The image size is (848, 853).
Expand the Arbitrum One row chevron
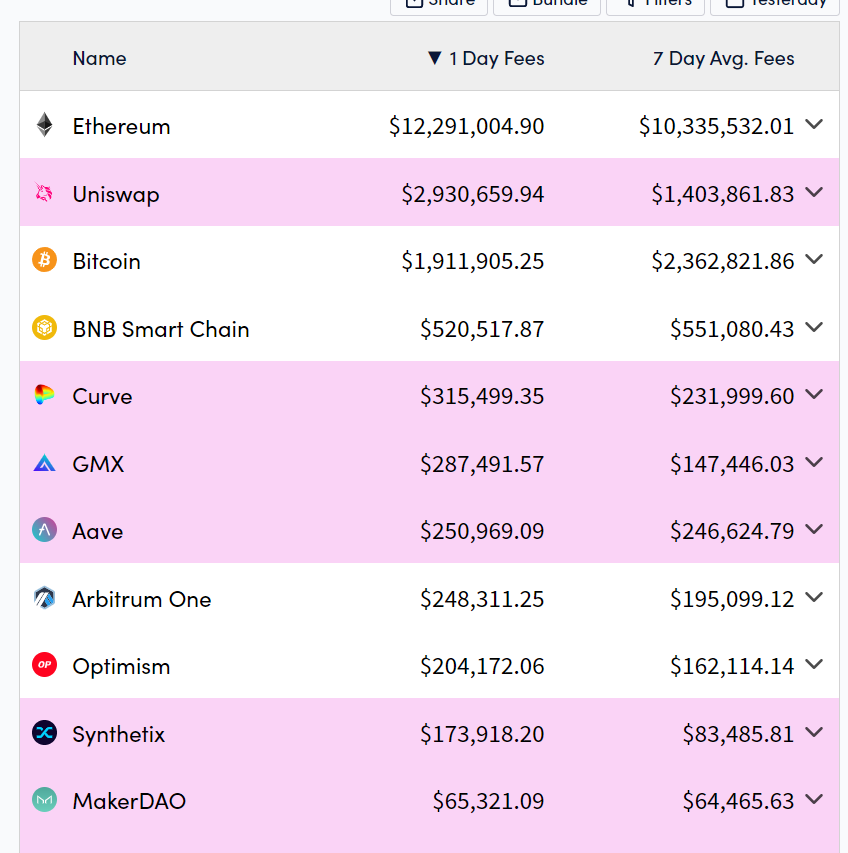coord(814,597)
